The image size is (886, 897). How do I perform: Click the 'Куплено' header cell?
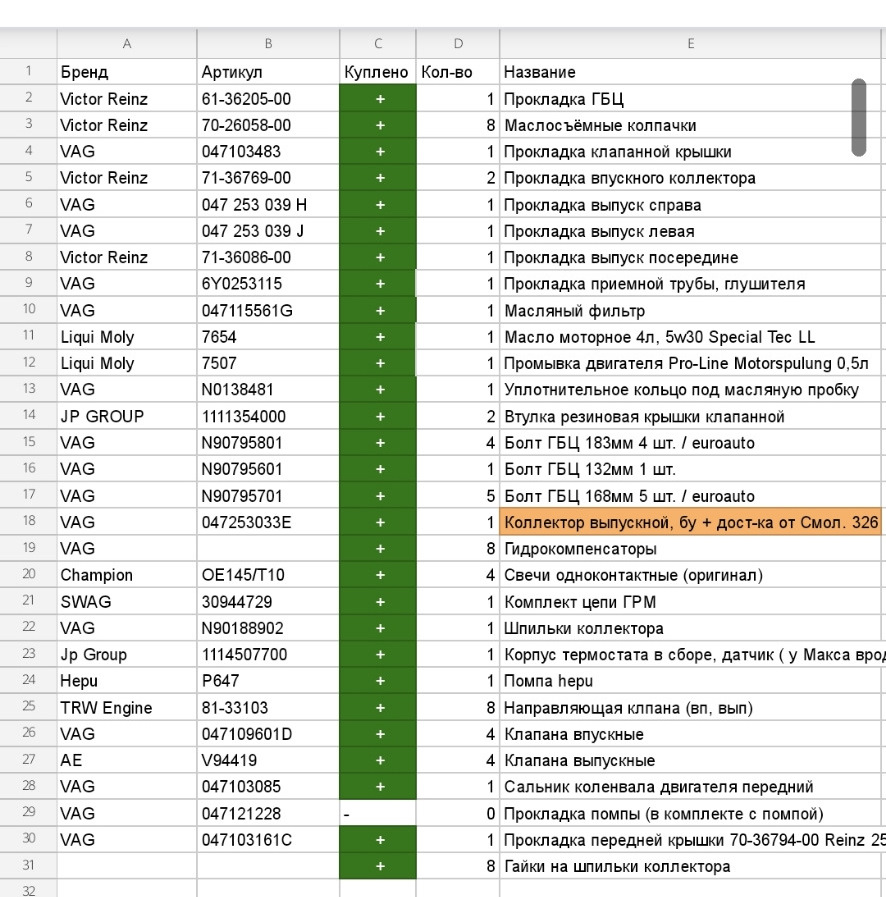[x=378, y=72]
